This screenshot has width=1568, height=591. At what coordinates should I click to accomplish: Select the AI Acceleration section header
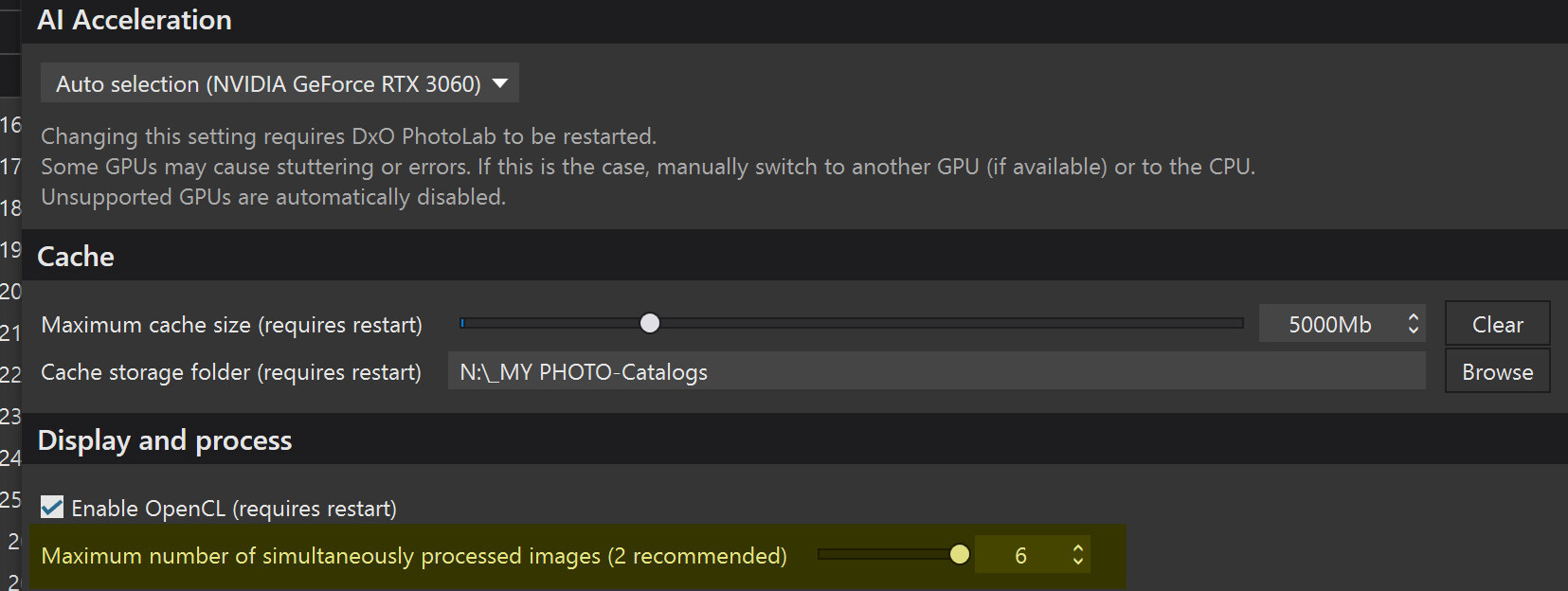coord(135,20)
